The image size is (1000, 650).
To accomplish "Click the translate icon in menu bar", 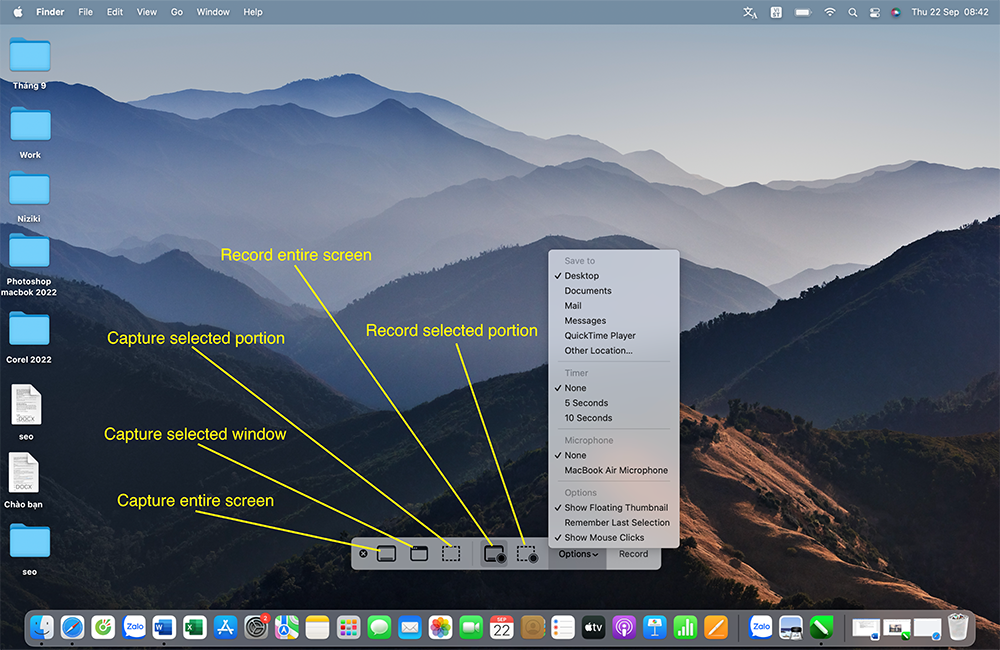I will click(750, 12).
